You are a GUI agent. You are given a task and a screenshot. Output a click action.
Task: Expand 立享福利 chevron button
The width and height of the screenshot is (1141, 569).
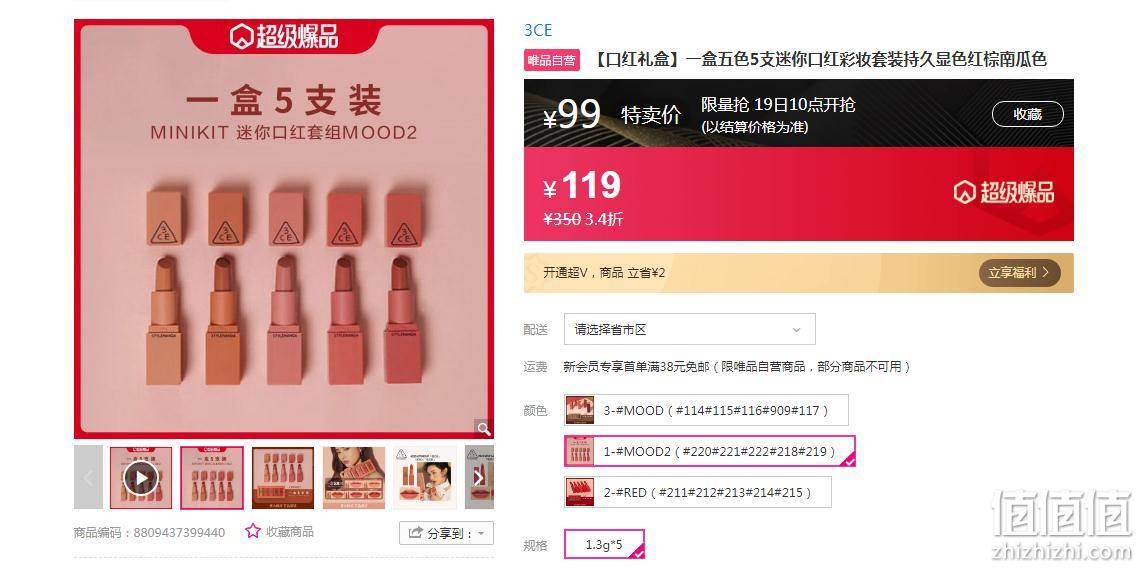[x=1019, y=273]
